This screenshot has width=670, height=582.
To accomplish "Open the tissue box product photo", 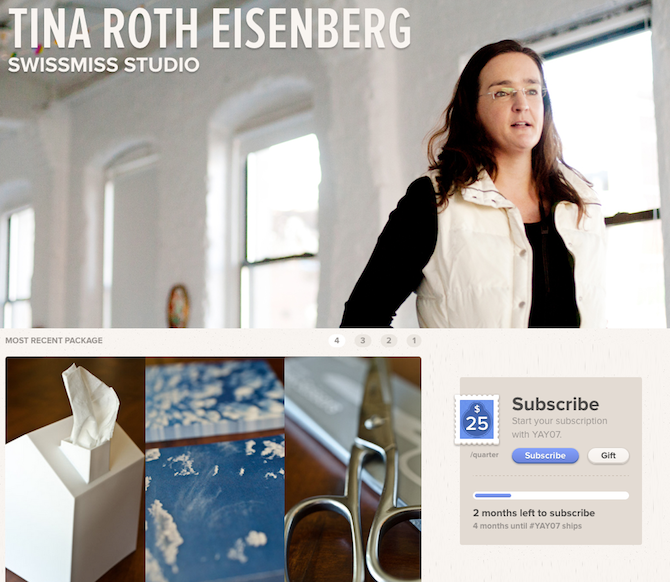I will (75, 470).
